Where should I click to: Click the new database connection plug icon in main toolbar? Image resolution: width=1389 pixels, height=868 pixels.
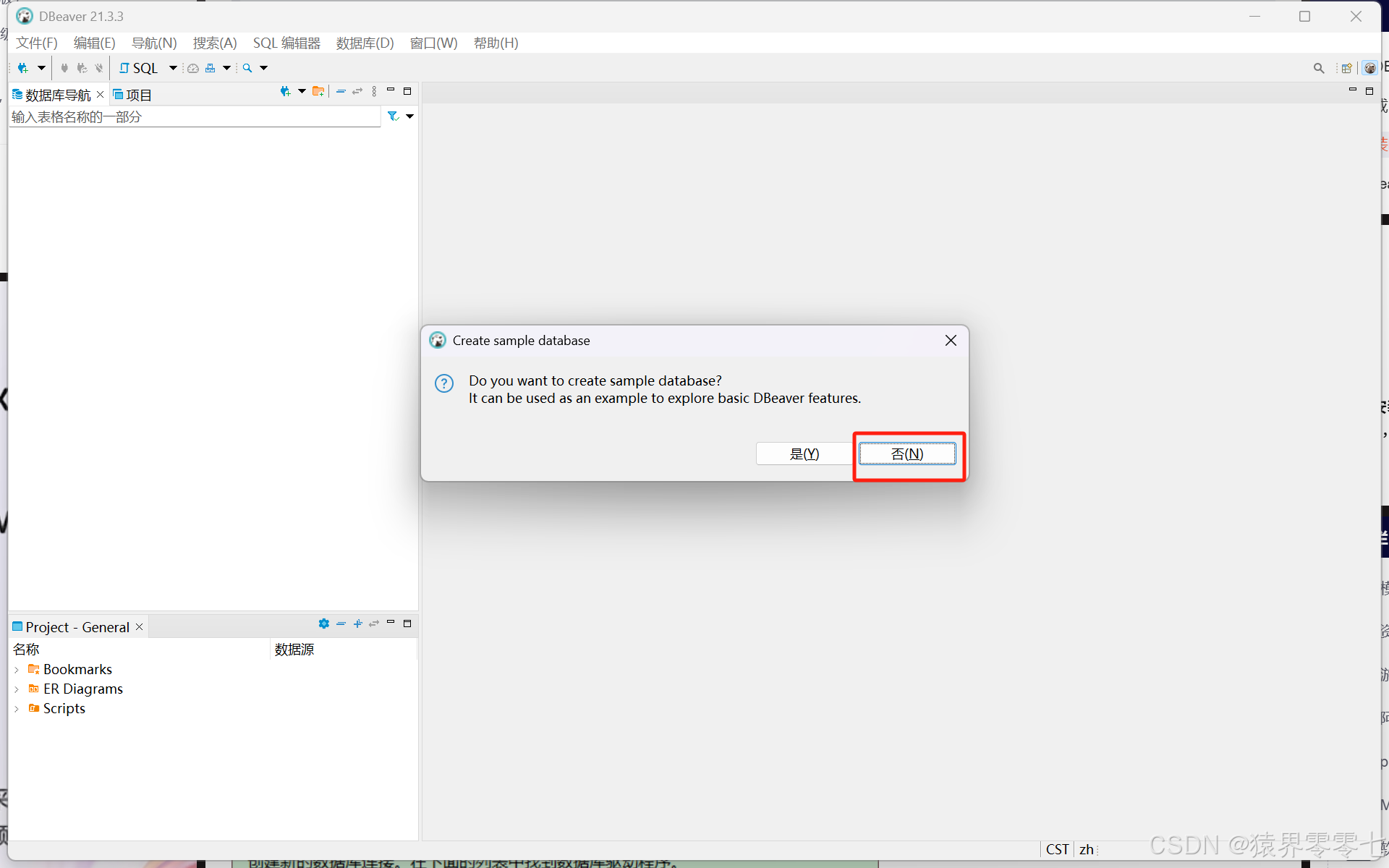pyautogui.click(x=23, y=68)
